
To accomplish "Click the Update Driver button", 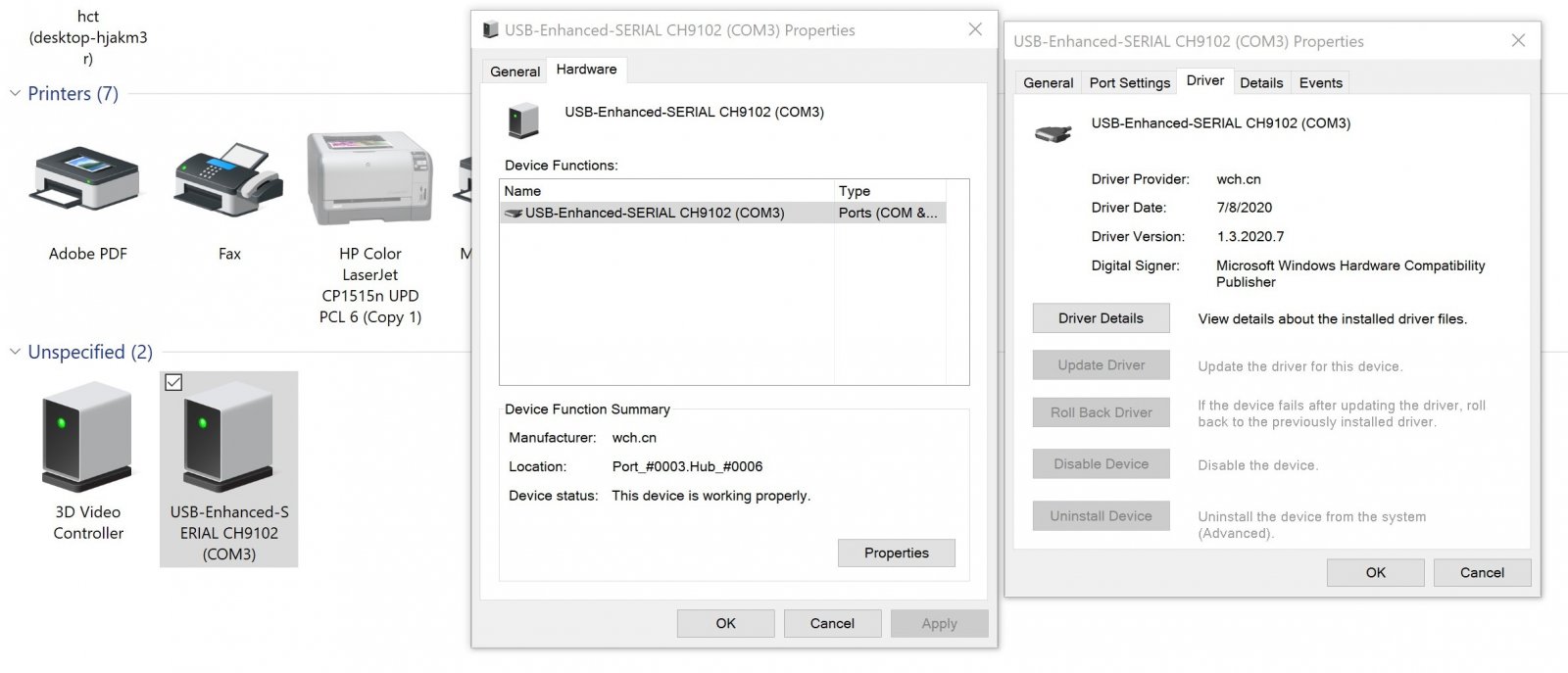I will 1101,365.
